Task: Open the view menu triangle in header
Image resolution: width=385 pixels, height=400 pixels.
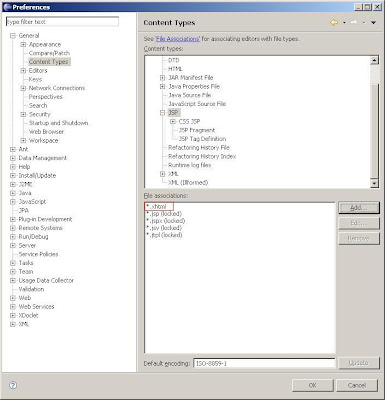Action: (x=373, y=23)
